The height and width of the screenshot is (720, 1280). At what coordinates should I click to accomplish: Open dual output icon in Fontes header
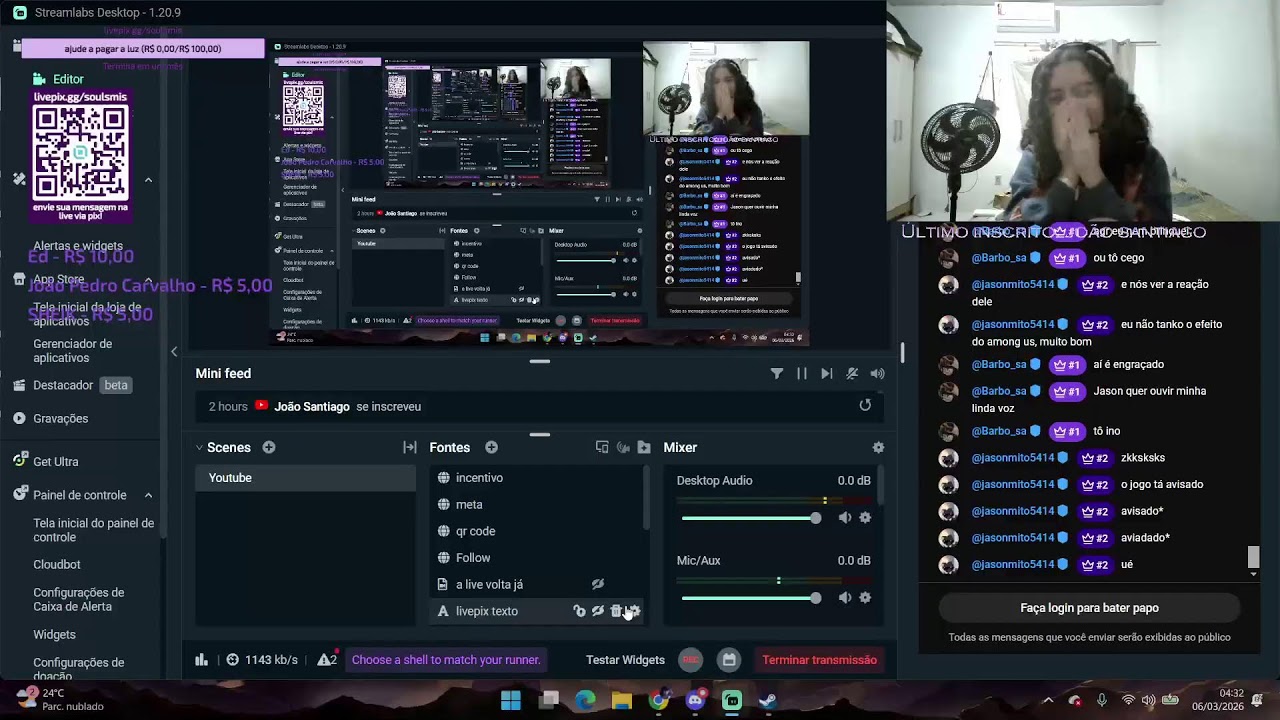[602, 447]
